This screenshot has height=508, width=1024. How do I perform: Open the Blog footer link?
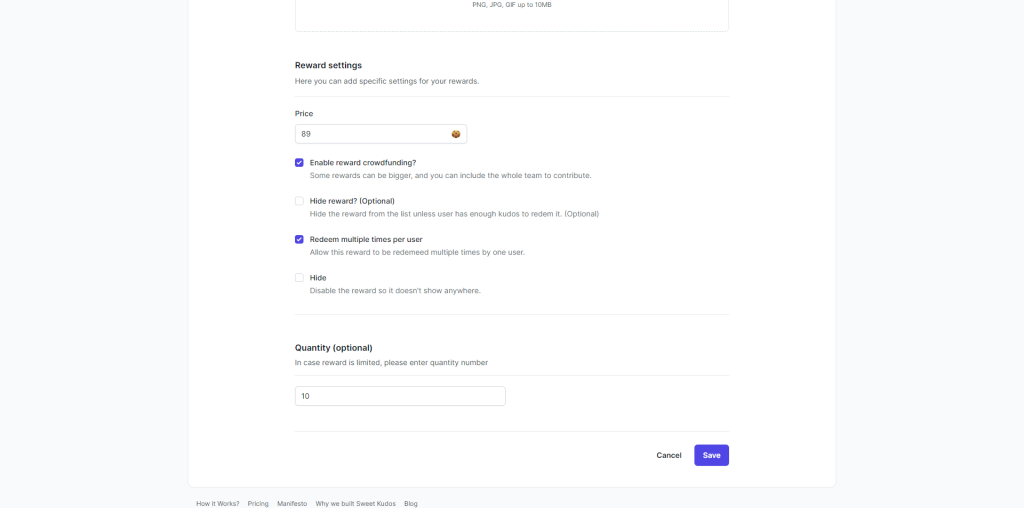(x=411, y=503)
